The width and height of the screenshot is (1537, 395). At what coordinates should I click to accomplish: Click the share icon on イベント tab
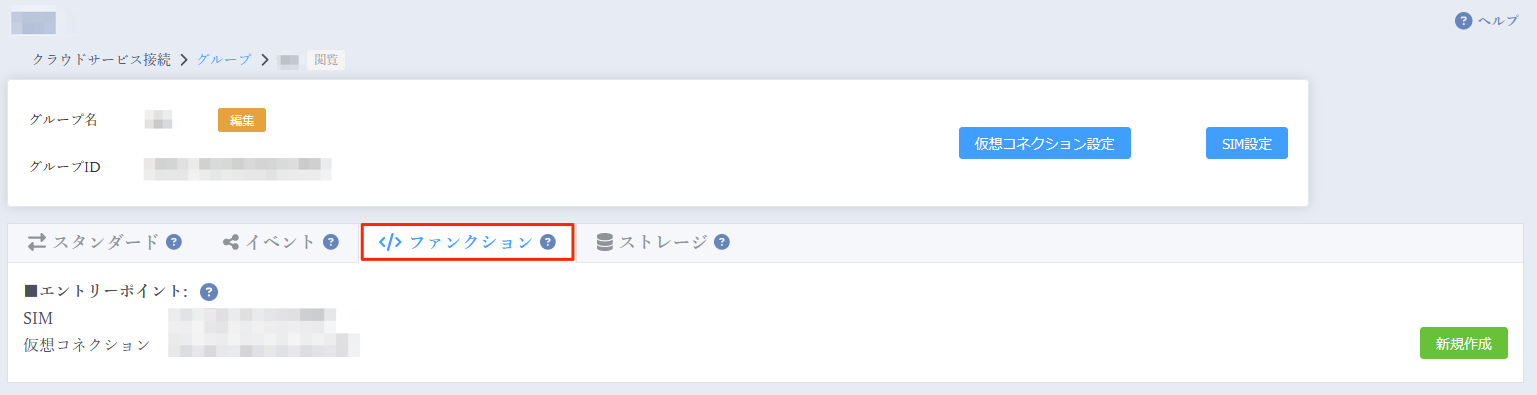[231, 242]
